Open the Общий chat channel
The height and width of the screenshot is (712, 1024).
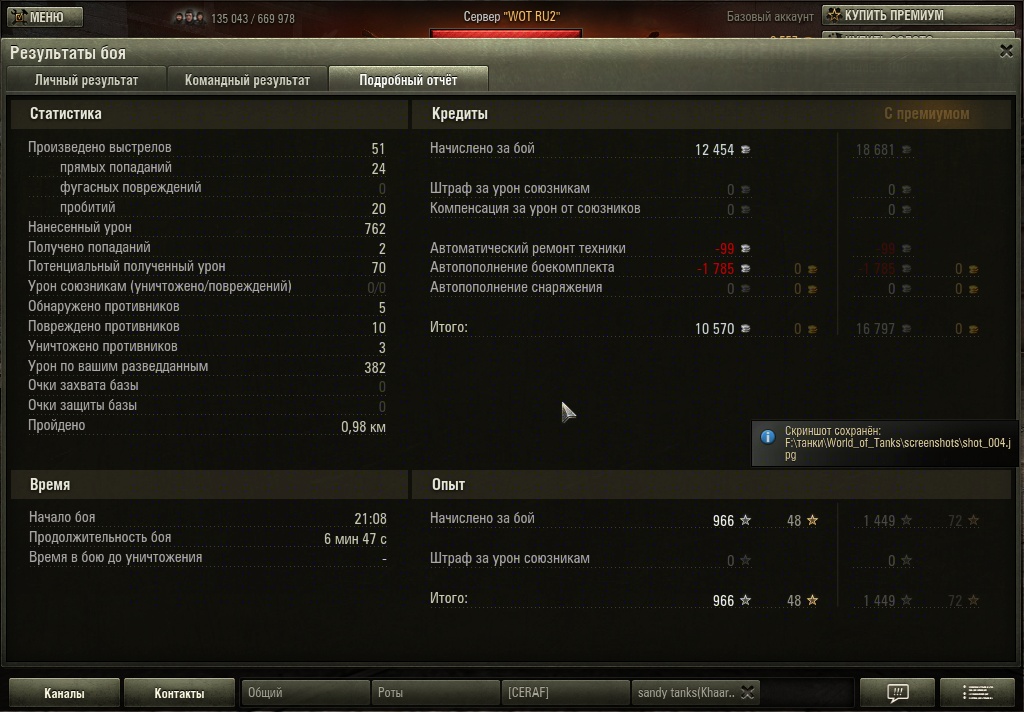(x=305, y=692)
